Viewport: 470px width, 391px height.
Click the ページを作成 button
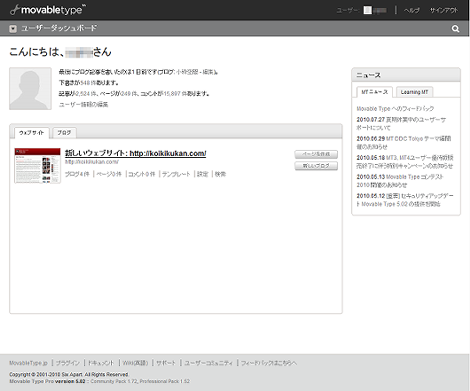[x=316, y=154]
